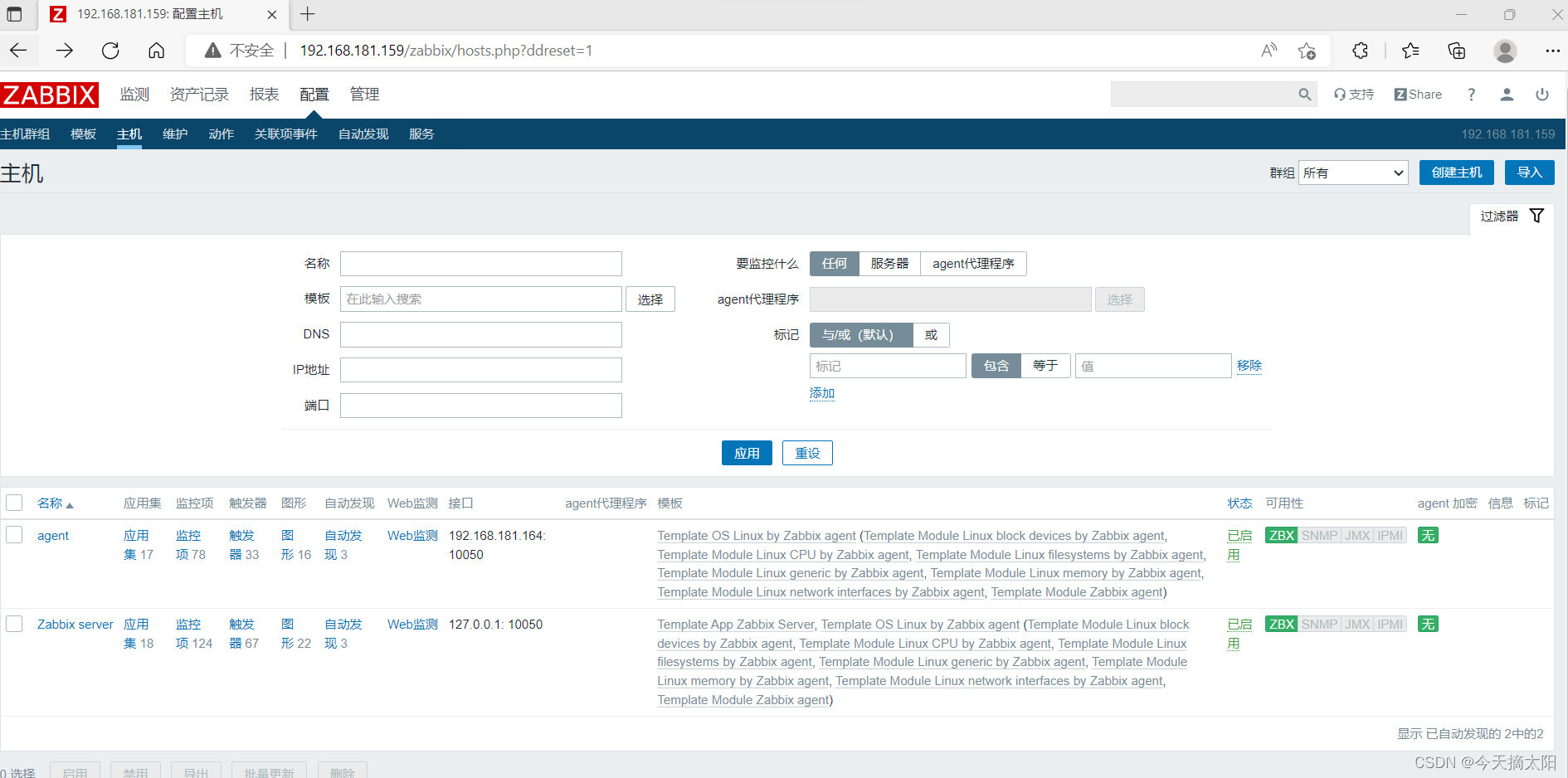Tick checkbox for Zabbix server host
The width and height of the screenshot is (1568, 778).
coord(14,624)
